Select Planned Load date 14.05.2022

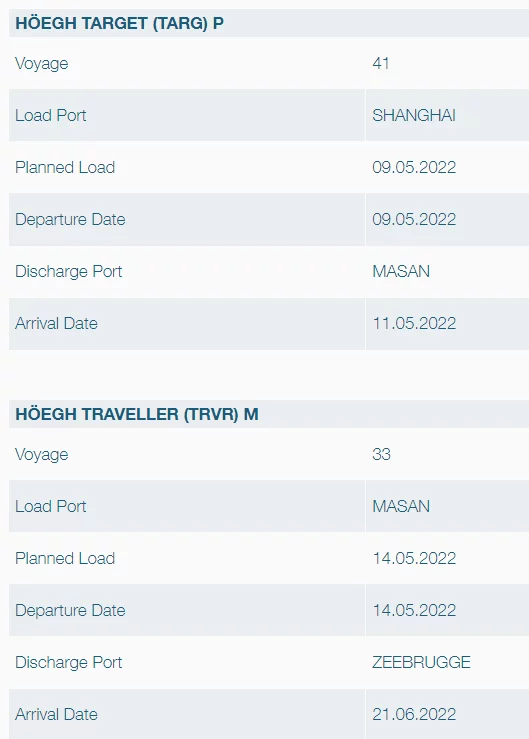pyautogui.click(x=414, y=558)
